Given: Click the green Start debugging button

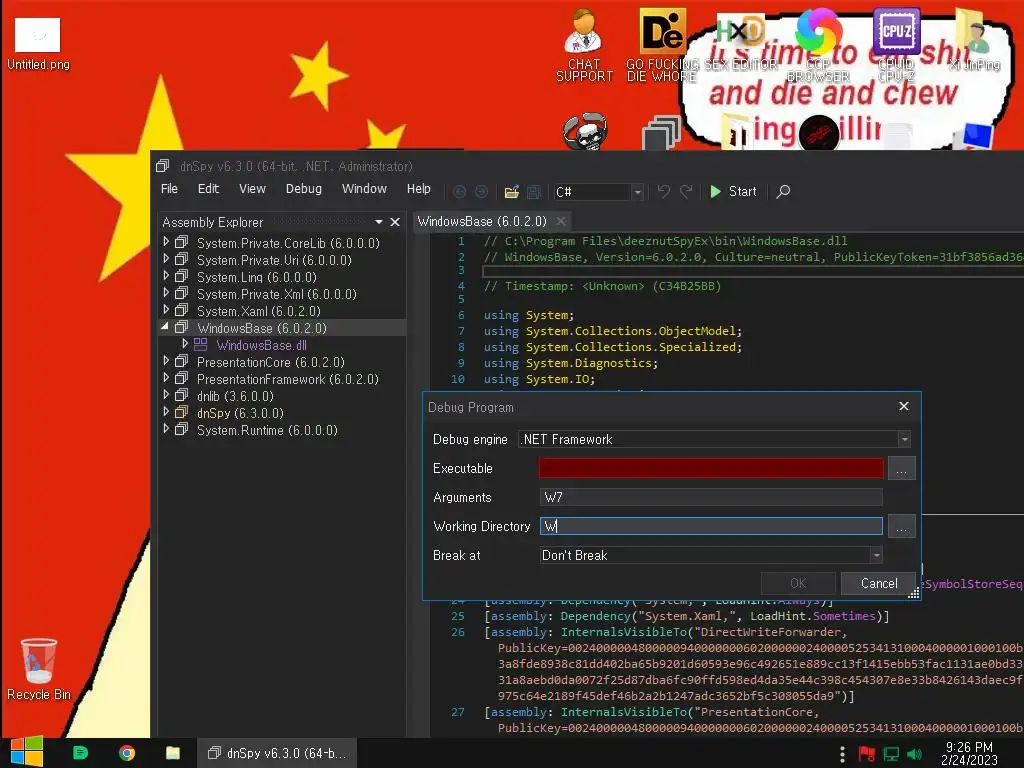Looking at the screenshot, I should [733, 191].
